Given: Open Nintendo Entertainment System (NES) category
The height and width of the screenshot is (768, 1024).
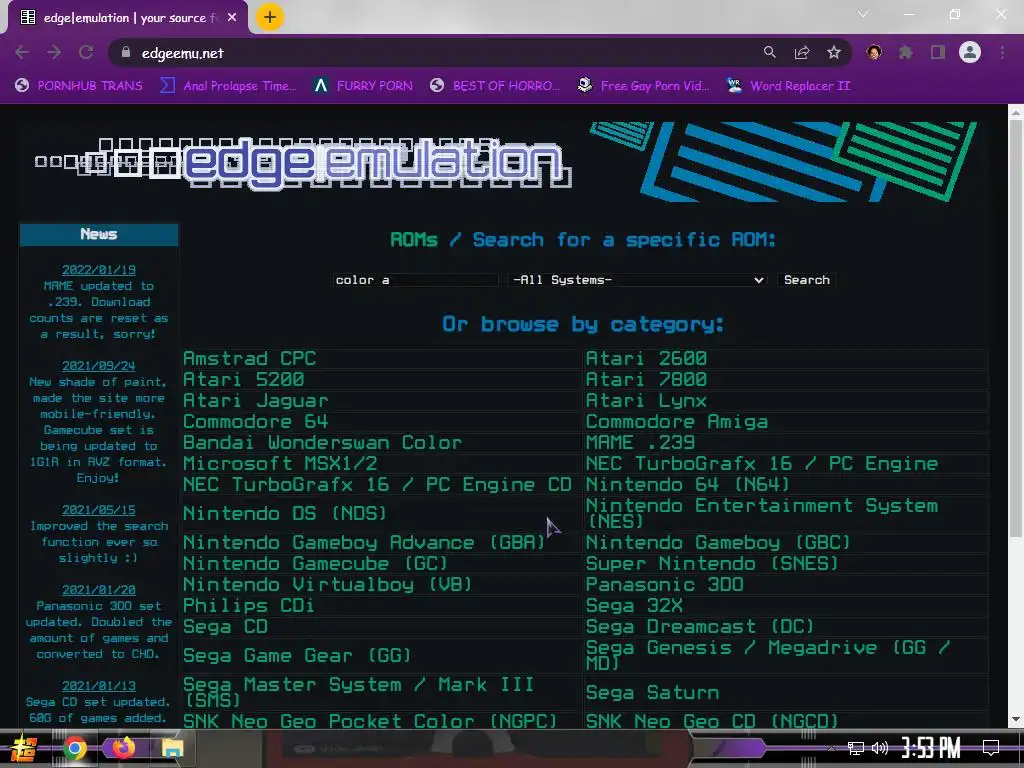Looking at the screenshot, I should coord(761,513).
